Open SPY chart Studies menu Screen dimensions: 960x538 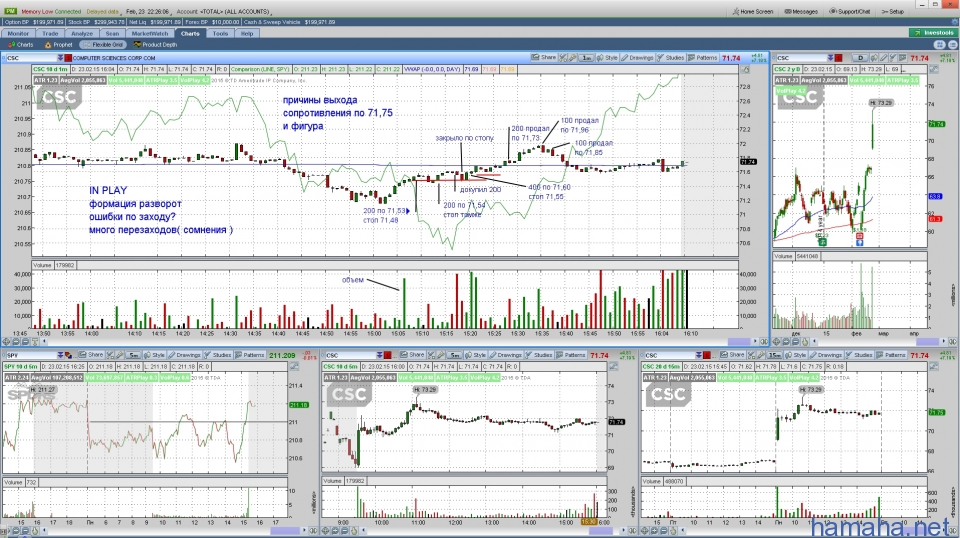[x=217, y=354]
